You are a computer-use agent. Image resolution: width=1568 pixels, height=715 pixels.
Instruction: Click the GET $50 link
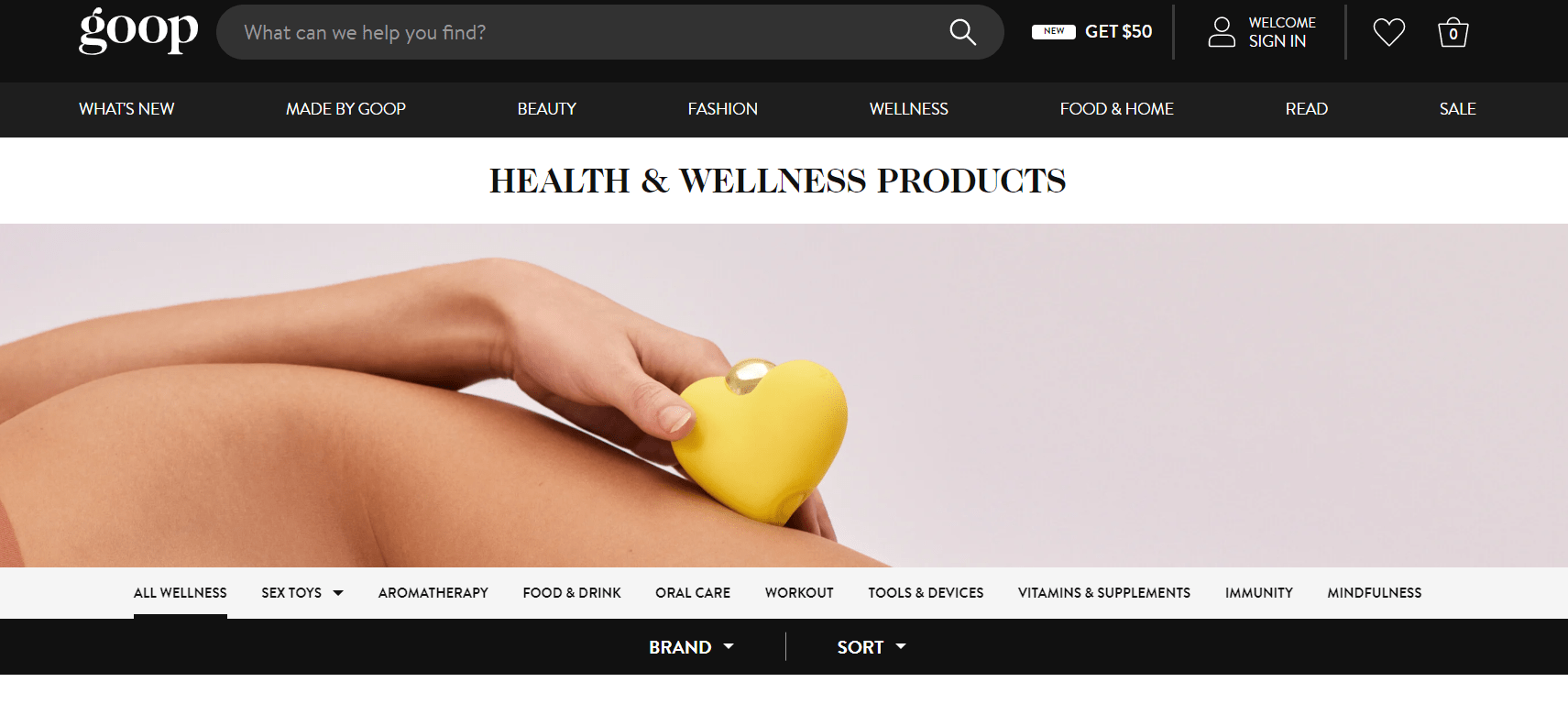[1118, 31]
